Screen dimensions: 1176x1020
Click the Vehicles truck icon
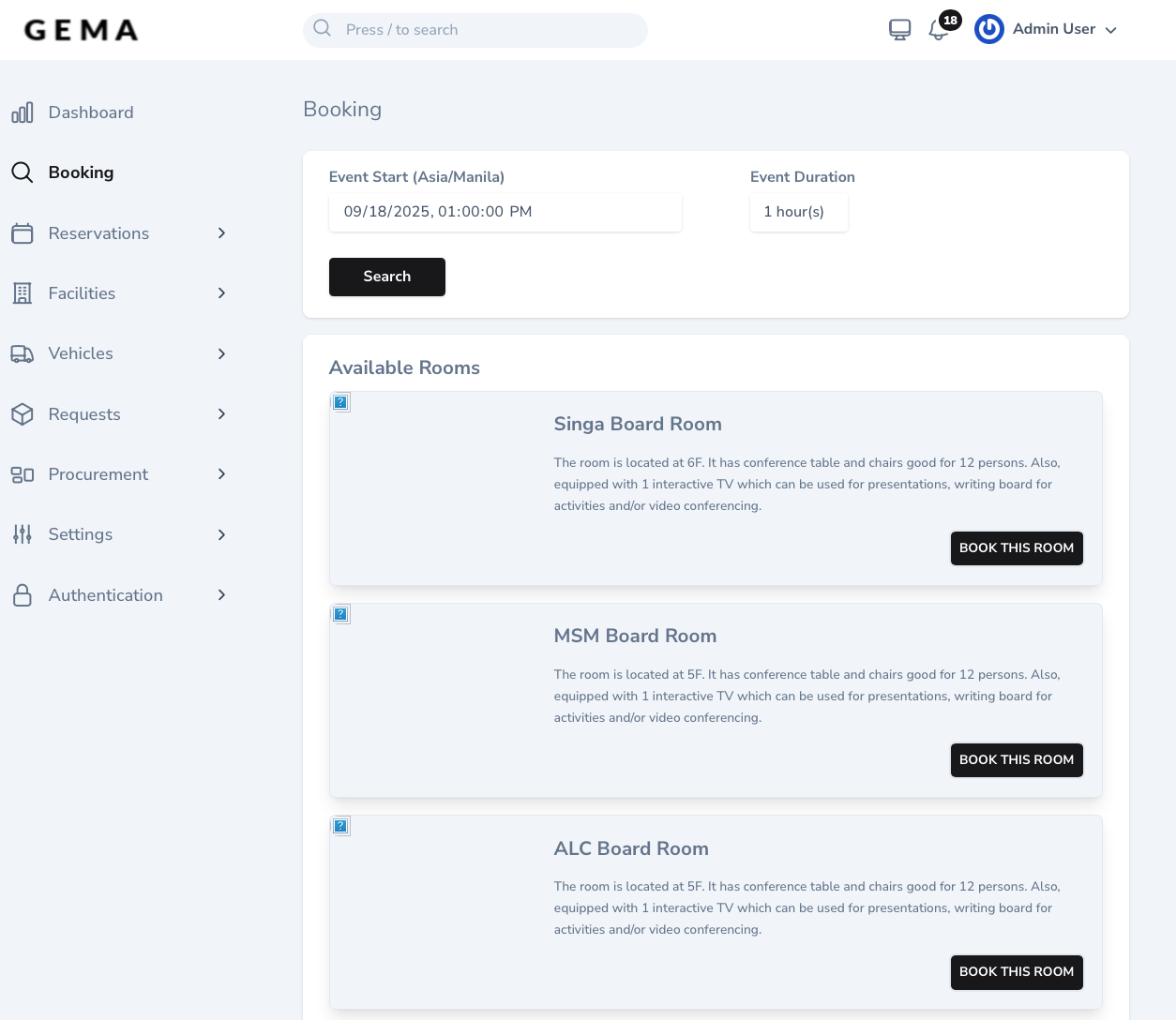pyautogui.click(x=22, y=353)
